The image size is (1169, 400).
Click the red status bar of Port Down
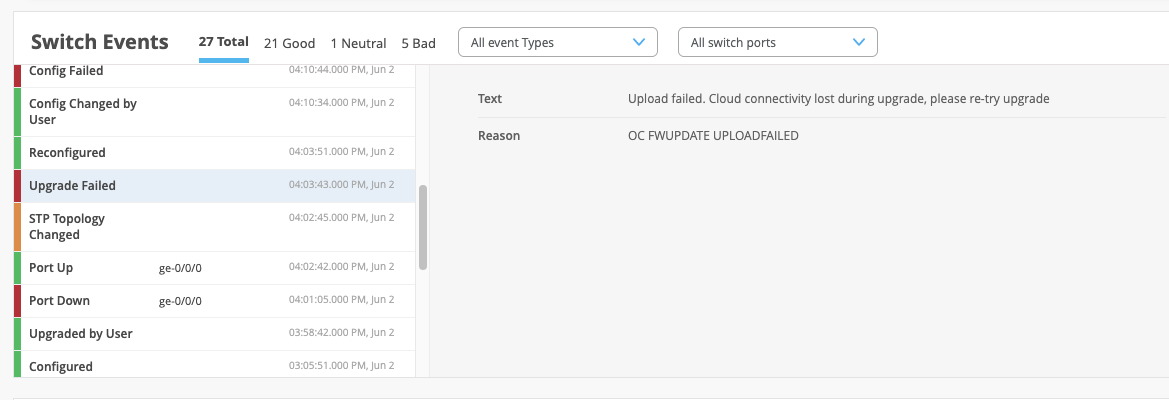17,301
